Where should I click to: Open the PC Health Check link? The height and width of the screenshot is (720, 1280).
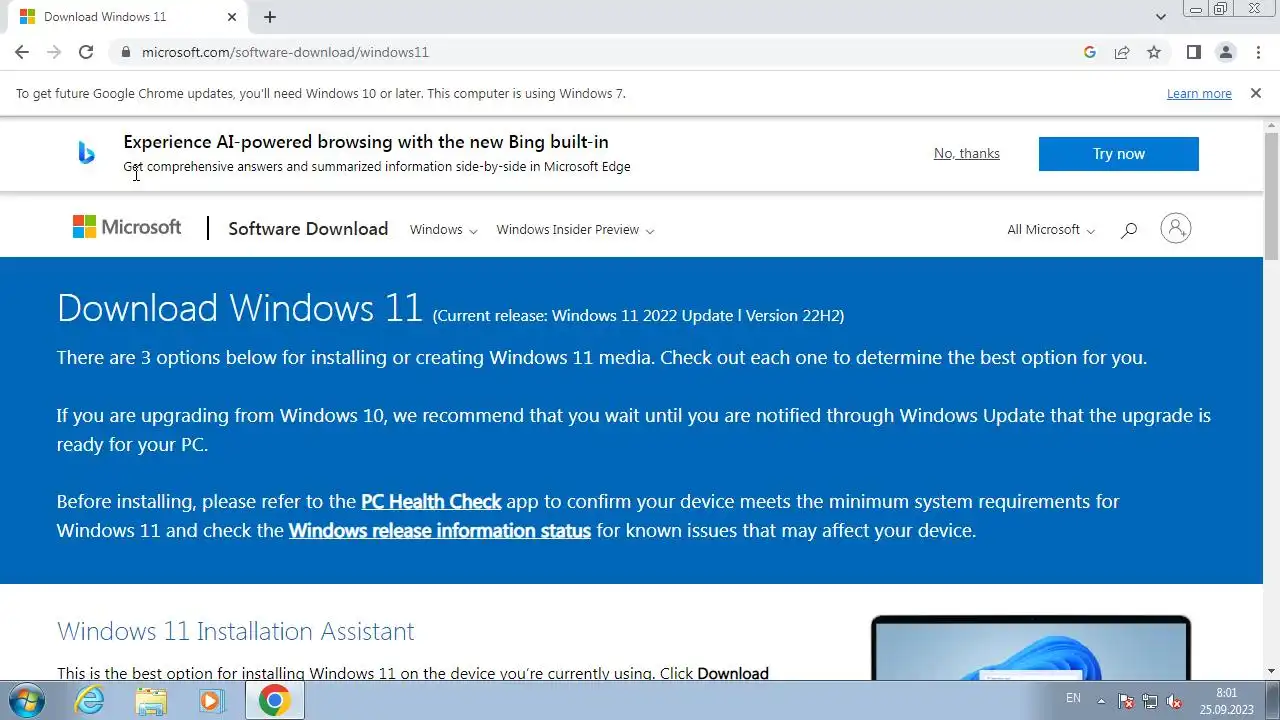[x=431, y=501]
